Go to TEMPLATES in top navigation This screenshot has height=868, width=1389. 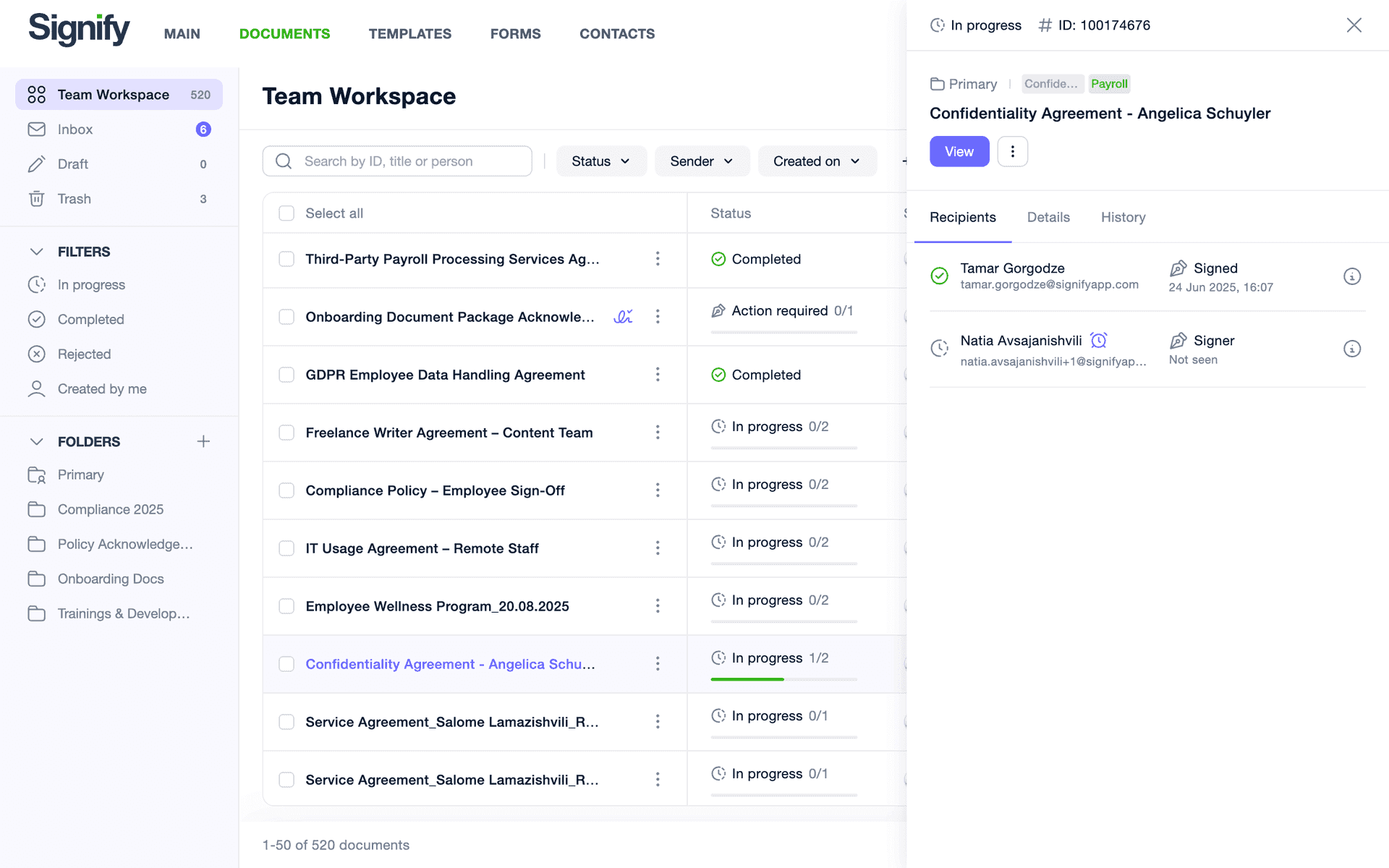coord(409,34)
